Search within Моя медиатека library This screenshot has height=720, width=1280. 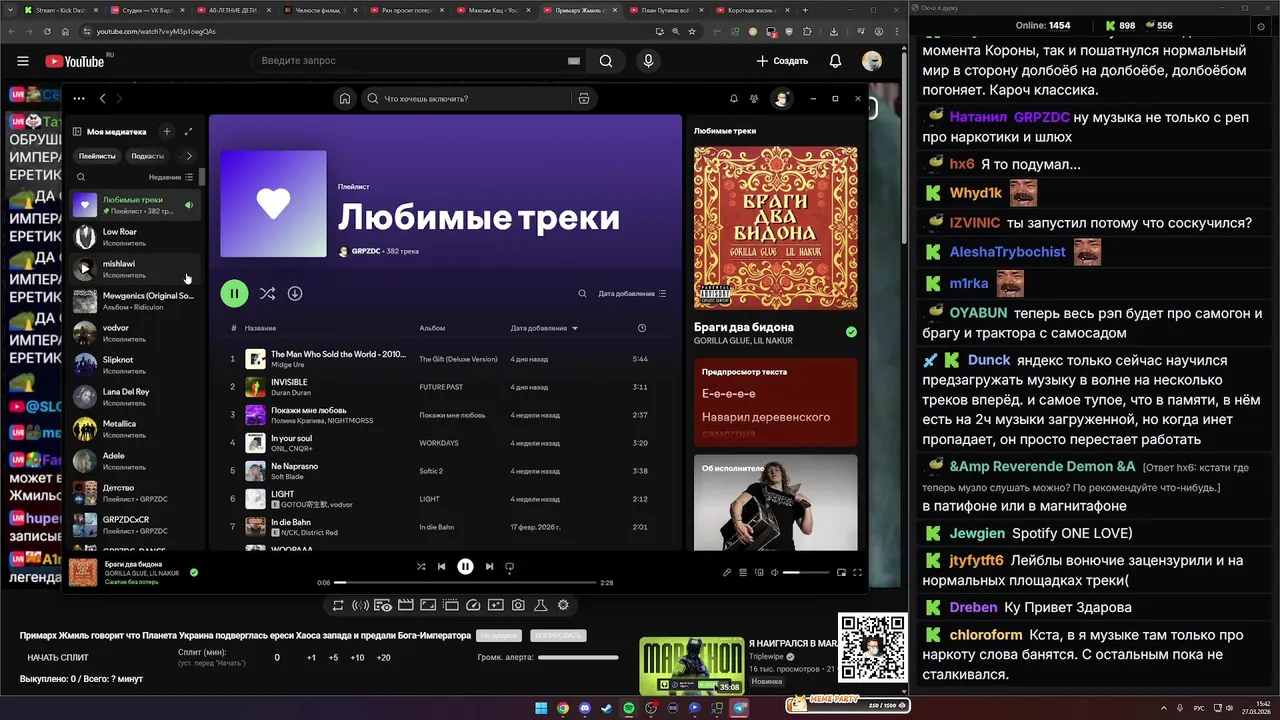81,177
